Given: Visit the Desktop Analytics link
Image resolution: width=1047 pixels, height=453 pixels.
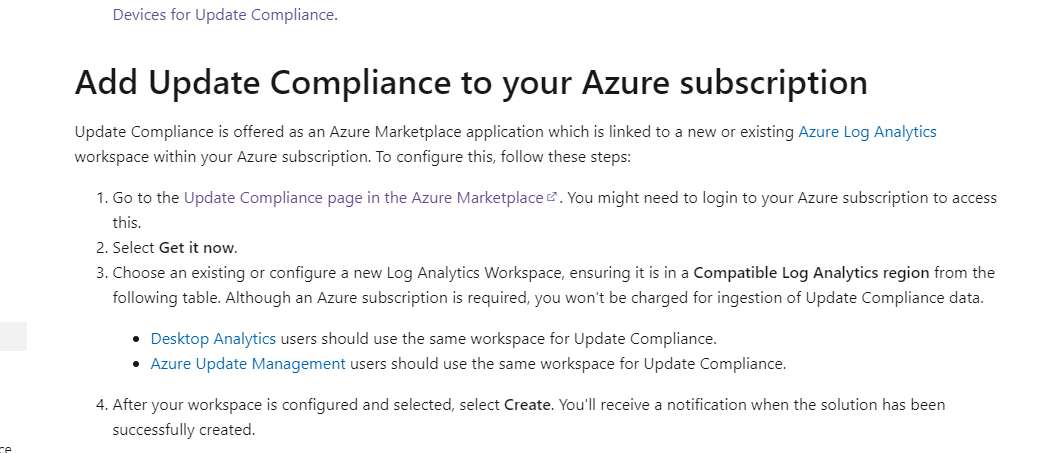Looking at the screenshot, I should coord(213,339).
